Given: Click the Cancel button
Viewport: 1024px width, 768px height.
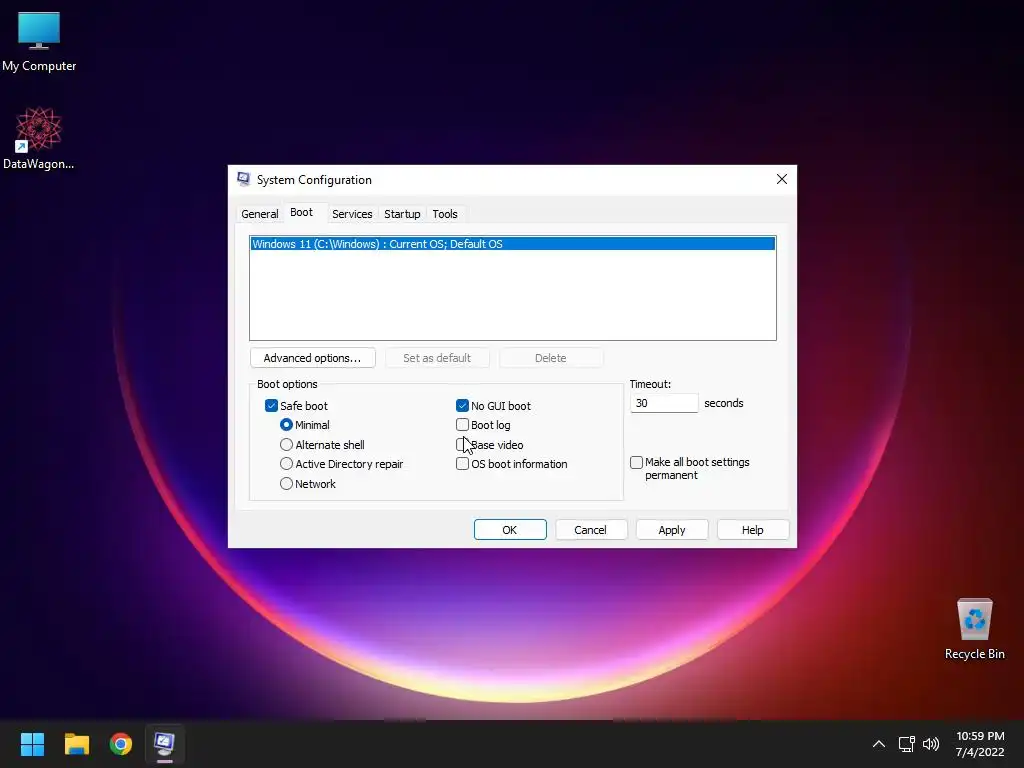Looking at the screenshot, I should pos(591,530).
